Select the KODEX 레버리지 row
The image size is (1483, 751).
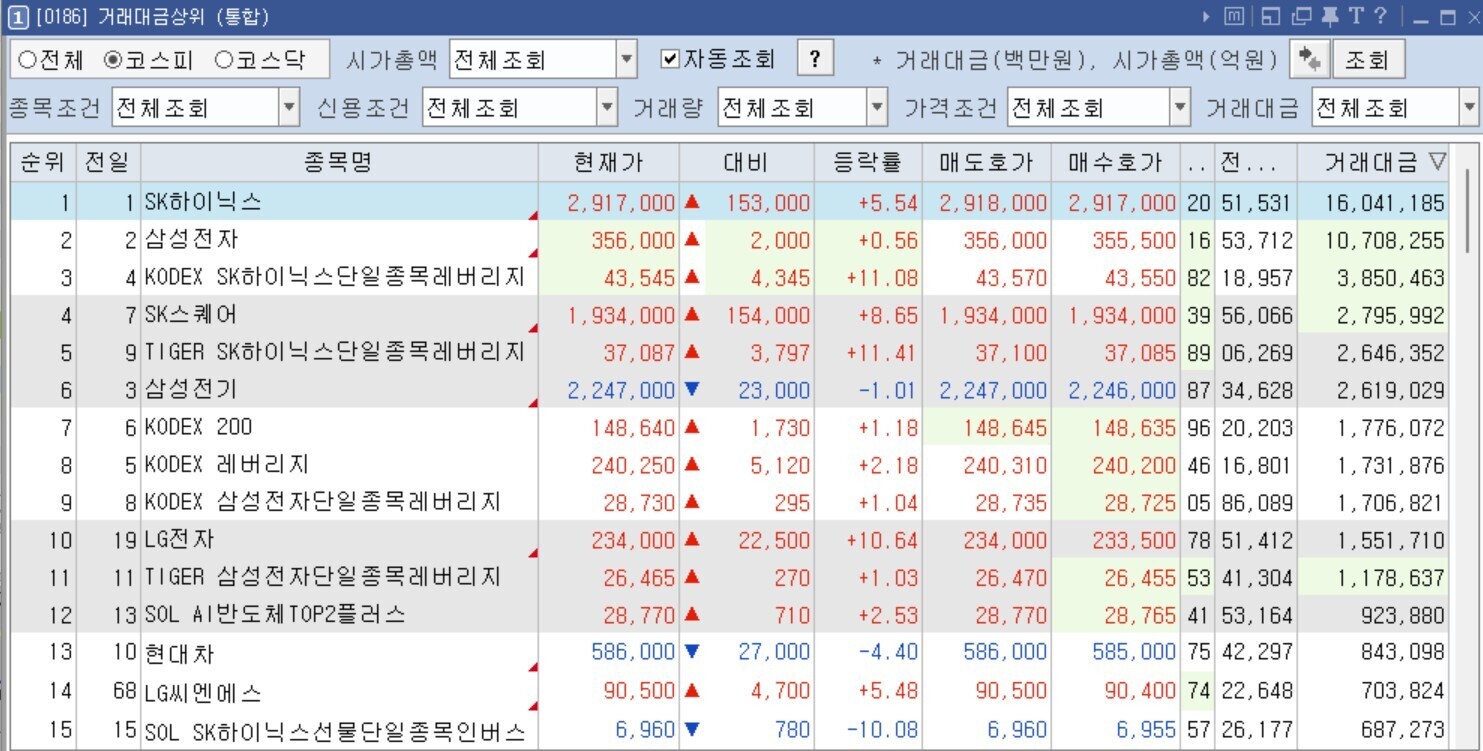(x=729, y=465)
